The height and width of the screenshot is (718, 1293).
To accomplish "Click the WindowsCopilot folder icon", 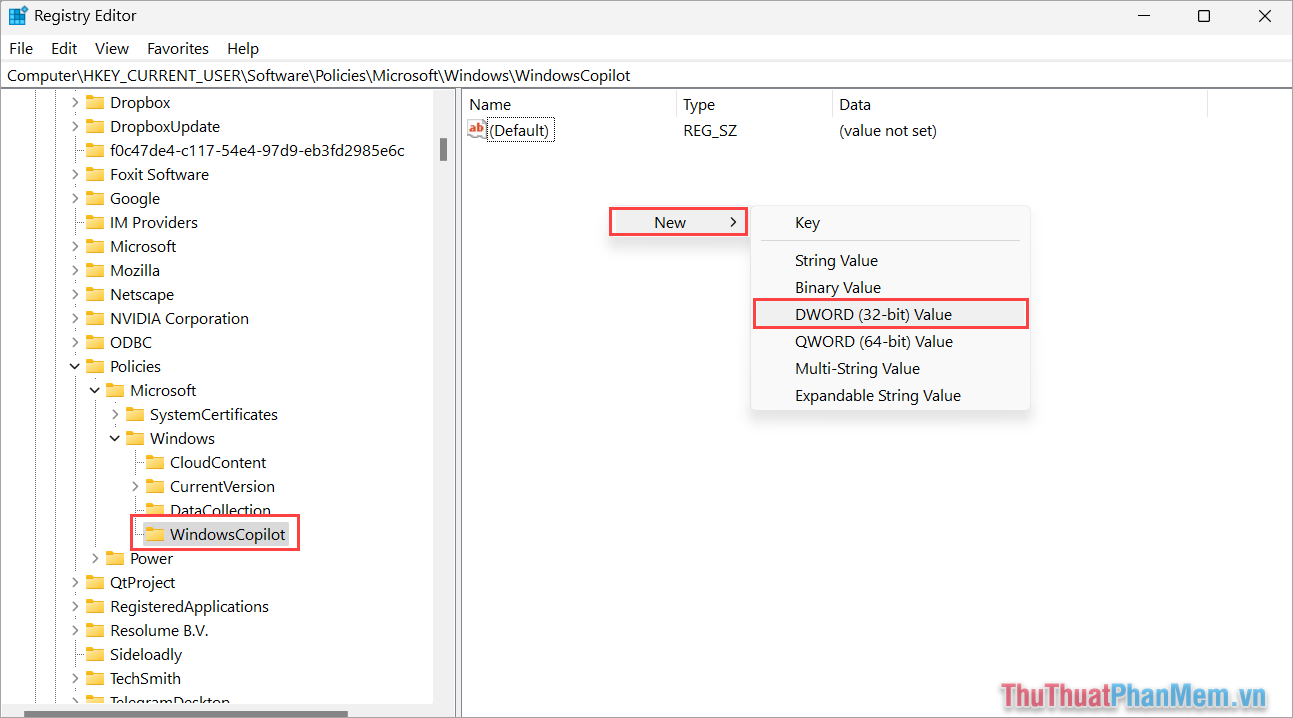I will [155, 534].
